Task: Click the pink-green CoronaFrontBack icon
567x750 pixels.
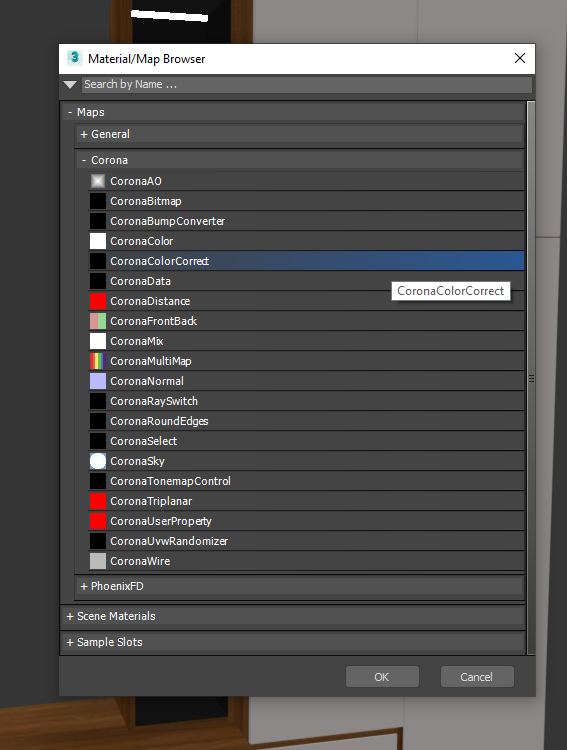Action: pyautogui.click(x=98, y=321)
